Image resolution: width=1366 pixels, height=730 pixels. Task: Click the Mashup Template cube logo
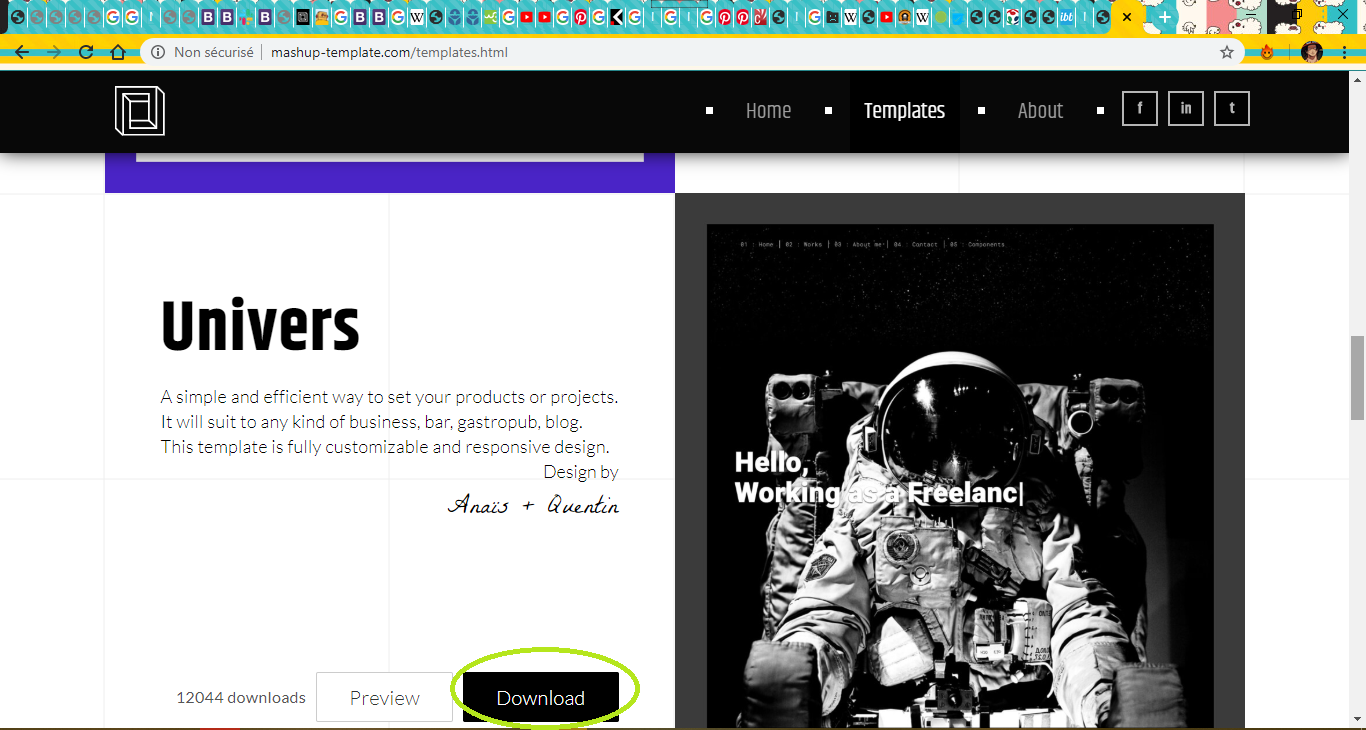(140, 110)
